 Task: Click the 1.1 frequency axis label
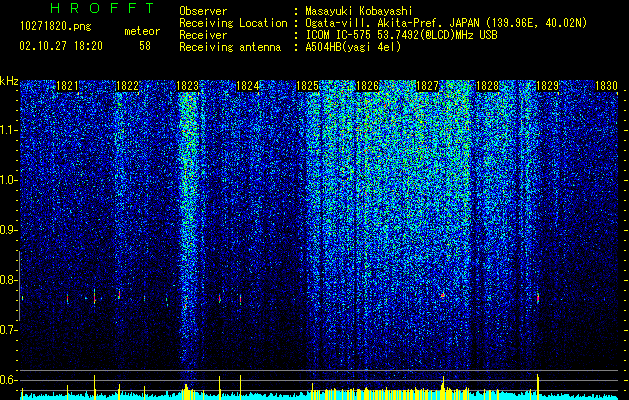[9, 130]
